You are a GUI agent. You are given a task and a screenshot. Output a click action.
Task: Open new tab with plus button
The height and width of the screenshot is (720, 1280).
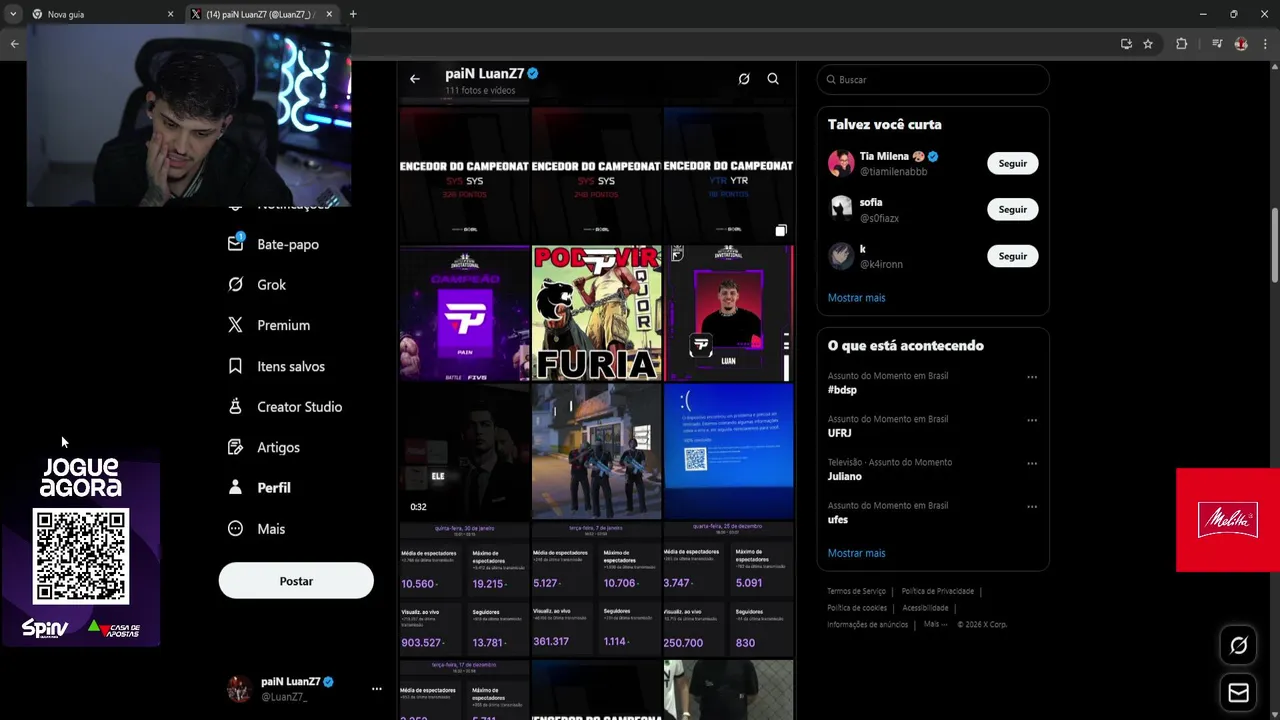click(x=353, y=14)
